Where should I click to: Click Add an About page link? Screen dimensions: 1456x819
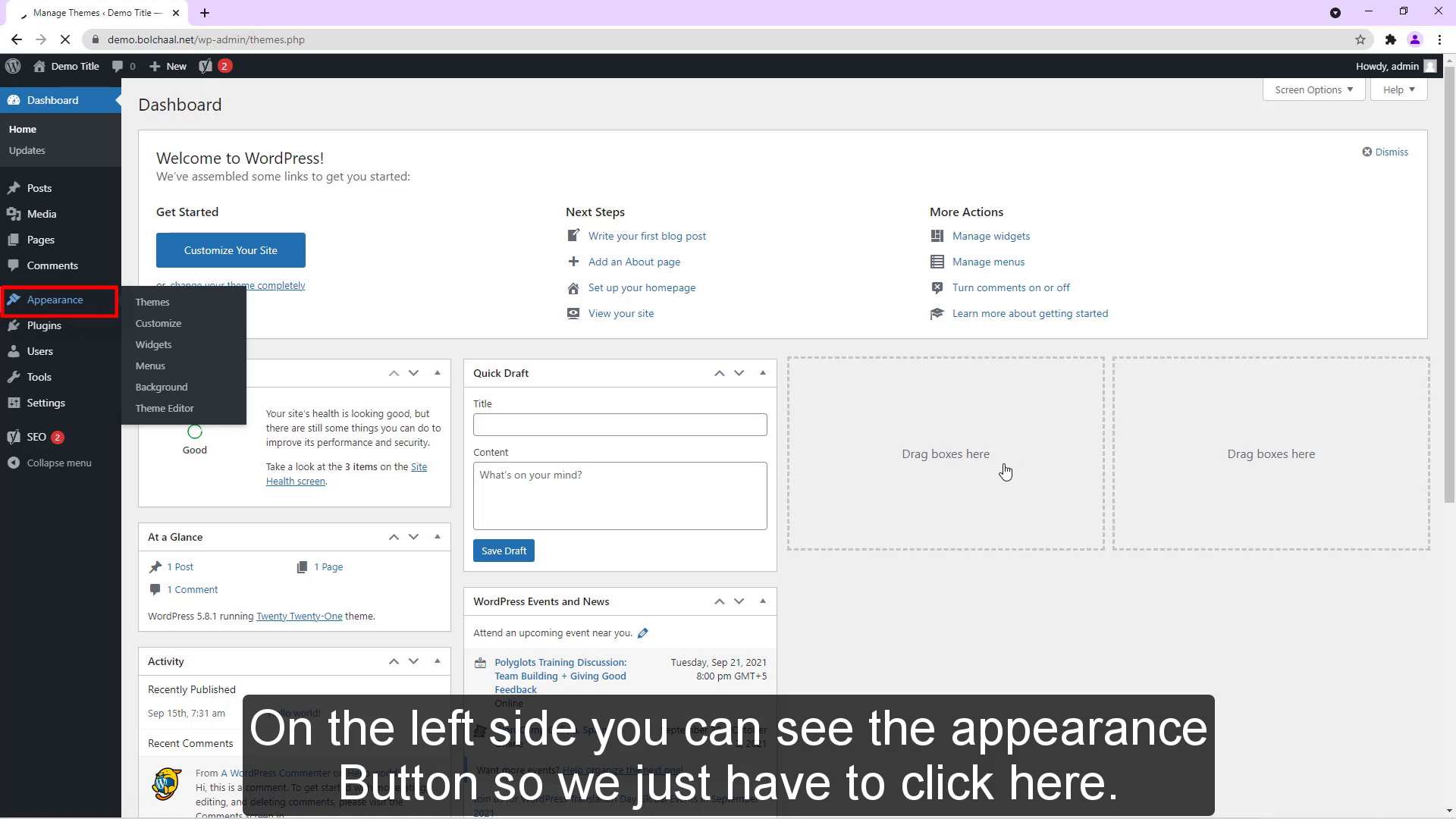tap(634, 262)
